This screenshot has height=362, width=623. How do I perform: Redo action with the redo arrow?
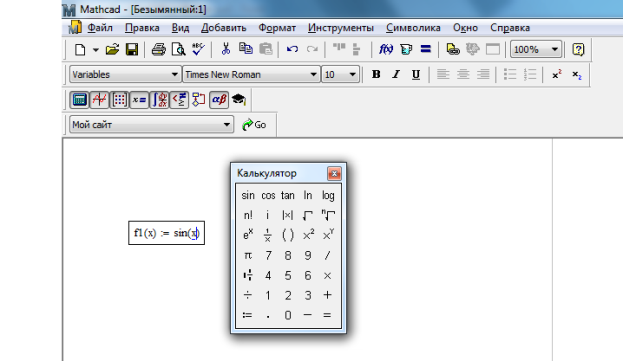312,50
